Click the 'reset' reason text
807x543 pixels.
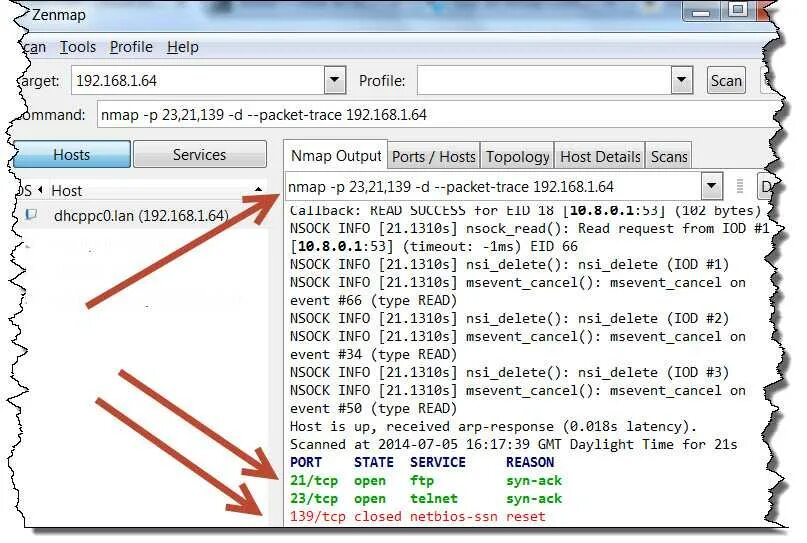coord(525,516)
